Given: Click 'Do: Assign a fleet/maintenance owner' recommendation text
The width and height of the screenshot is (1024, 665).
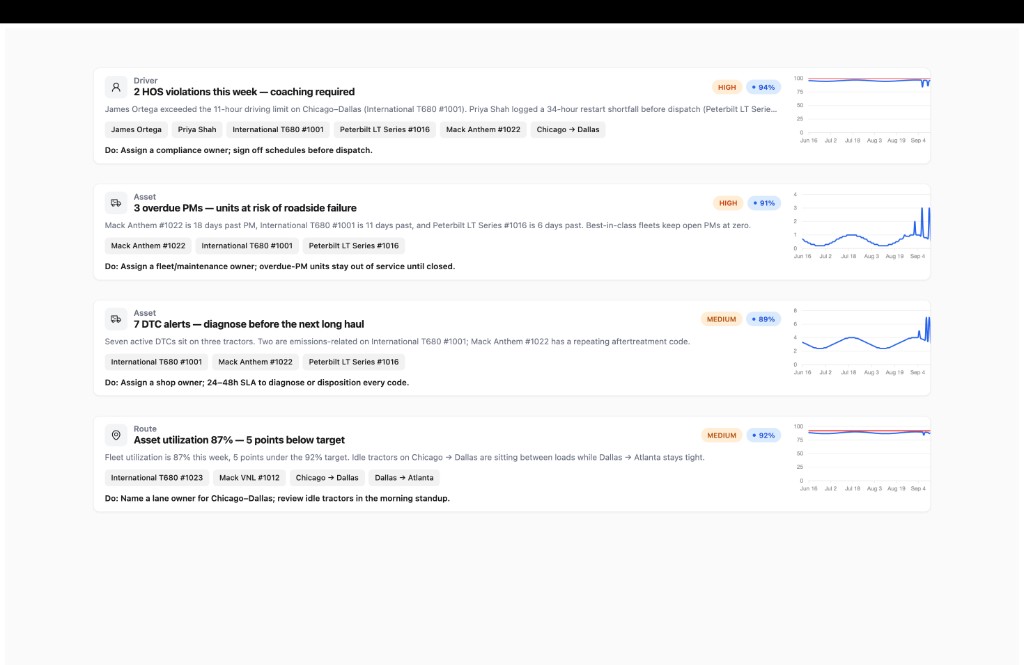Looking at the screenshot, I should tap(280, 267).
